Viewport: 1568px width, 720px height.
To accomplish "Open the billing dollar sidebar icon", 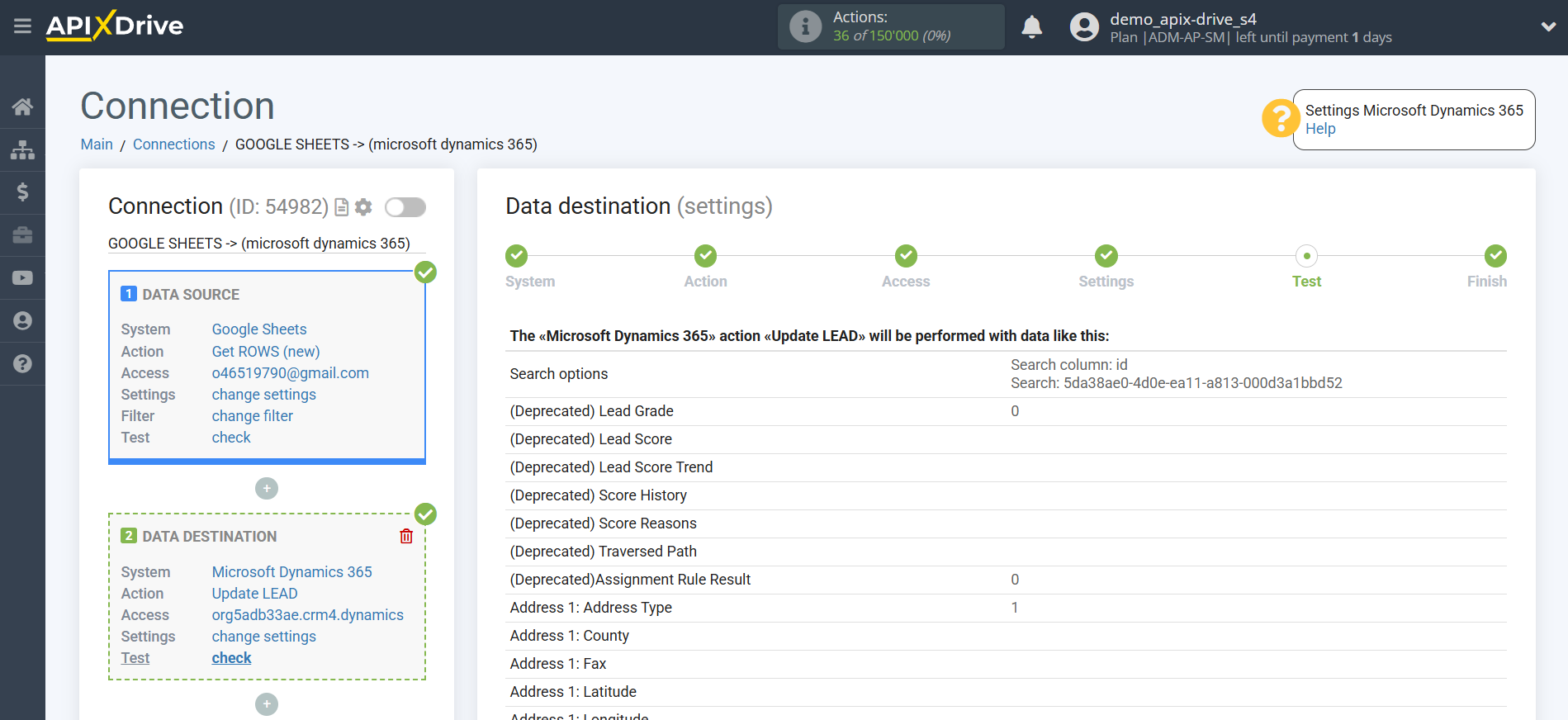I will point(22,192).
